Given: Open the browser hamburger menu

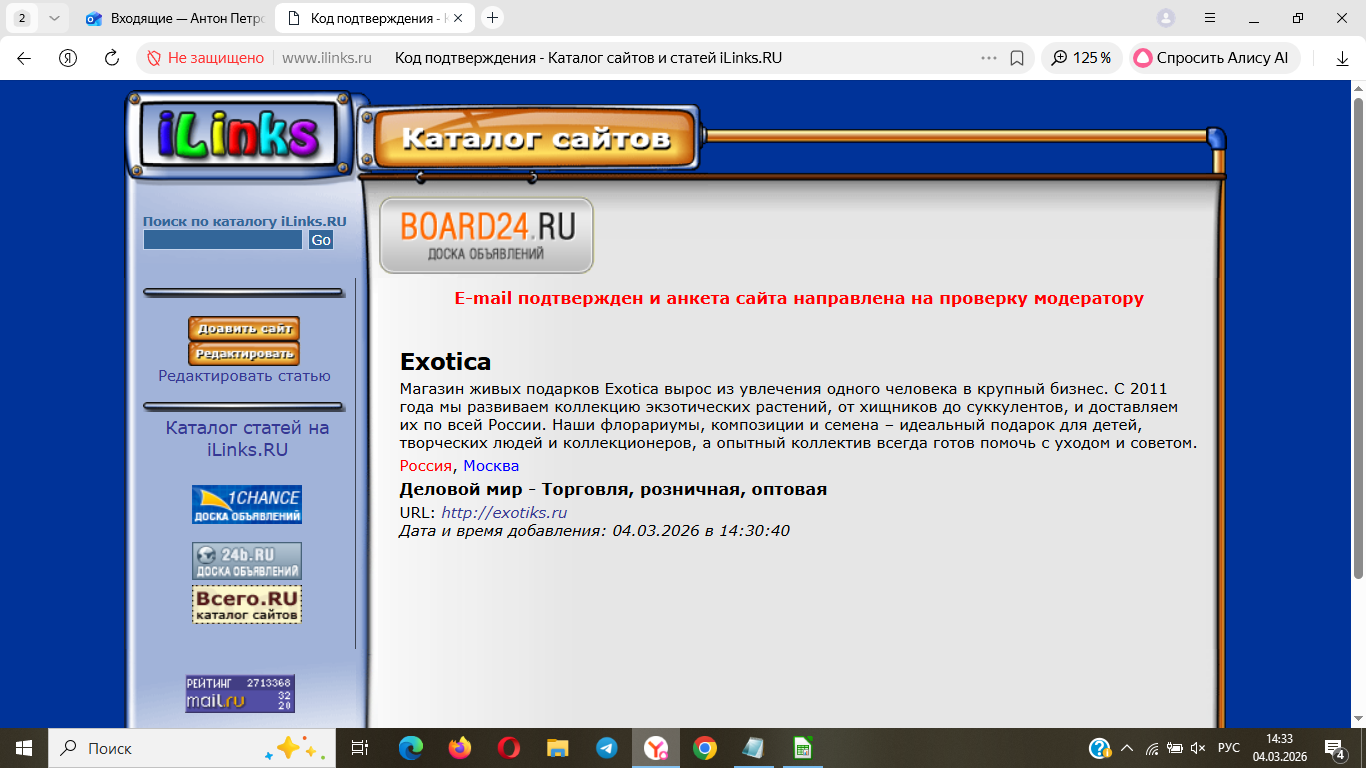Looking at the screenshot, I should (x=1210, y=18).
